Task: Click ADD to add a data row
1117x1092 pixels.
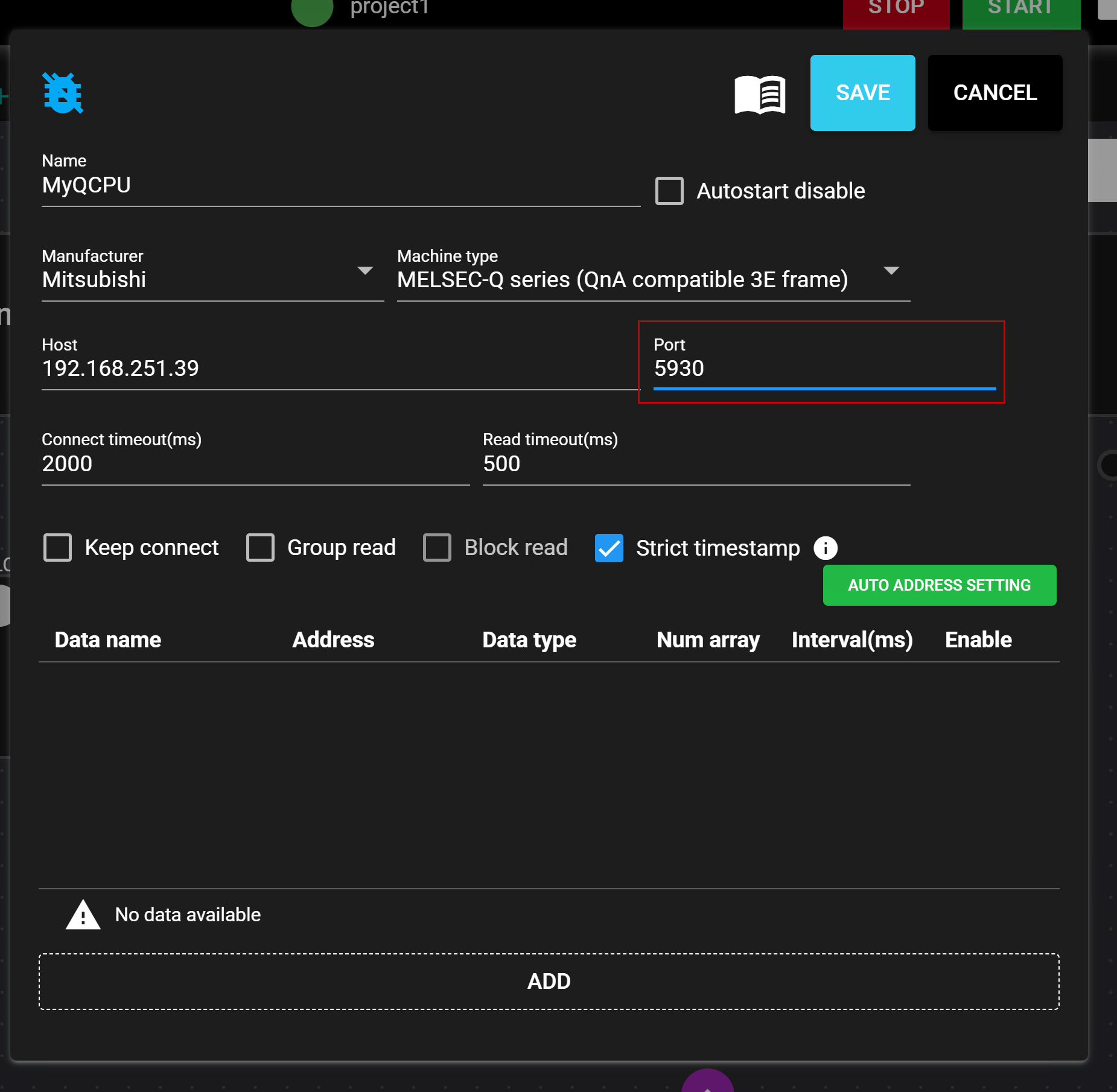Action: (x=549, y=981)
